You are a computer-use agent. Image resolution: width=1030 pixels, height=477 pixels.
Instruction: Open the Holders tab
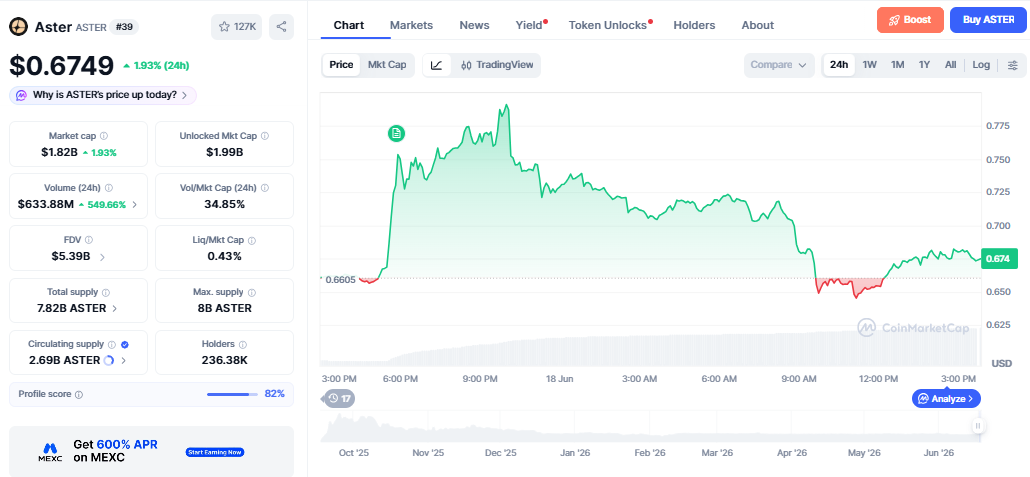[x=694, y=25]
